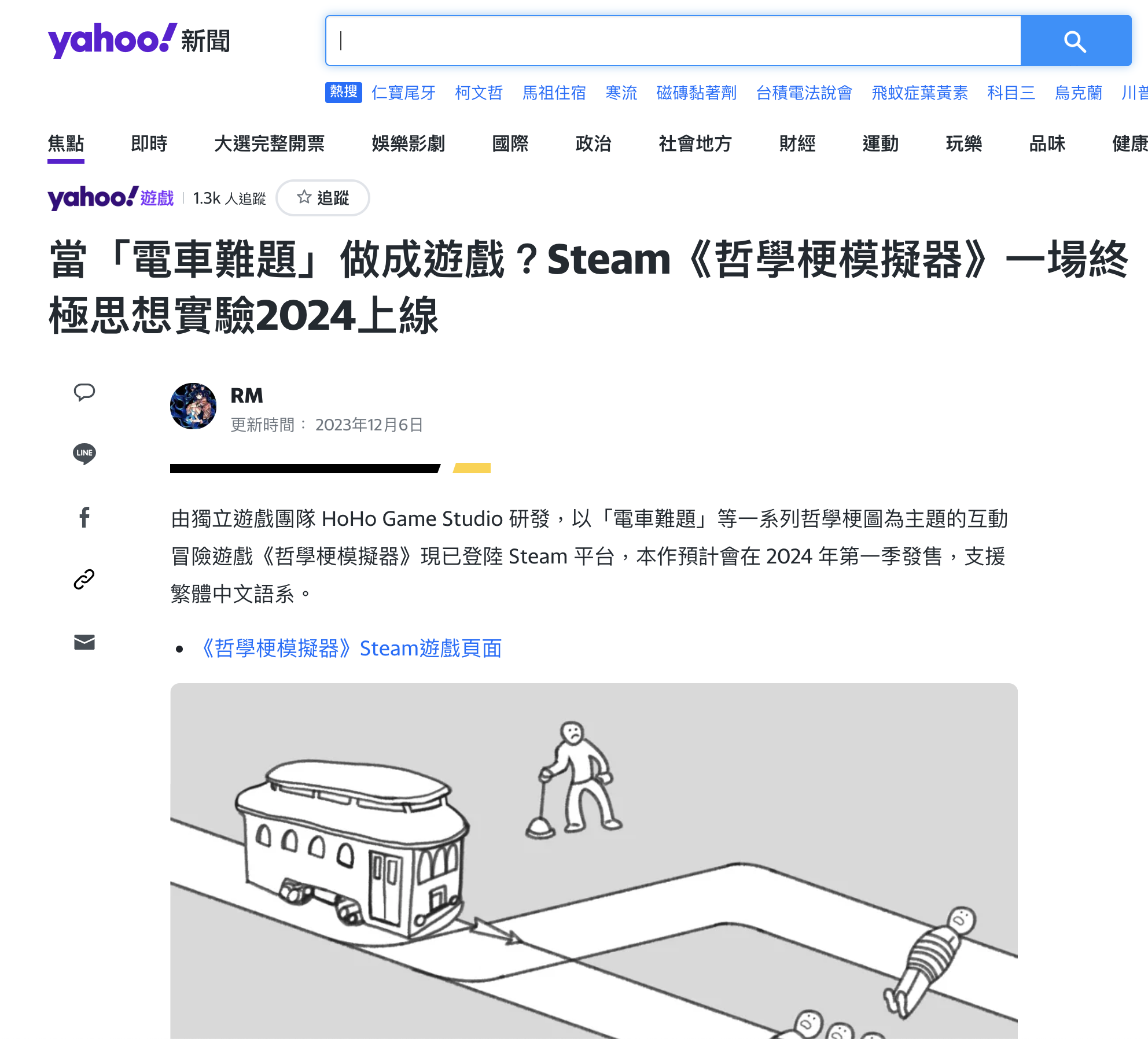Copy the article link via chain icon
The height and width of the screenshot is (1039, 1148).
84,579
